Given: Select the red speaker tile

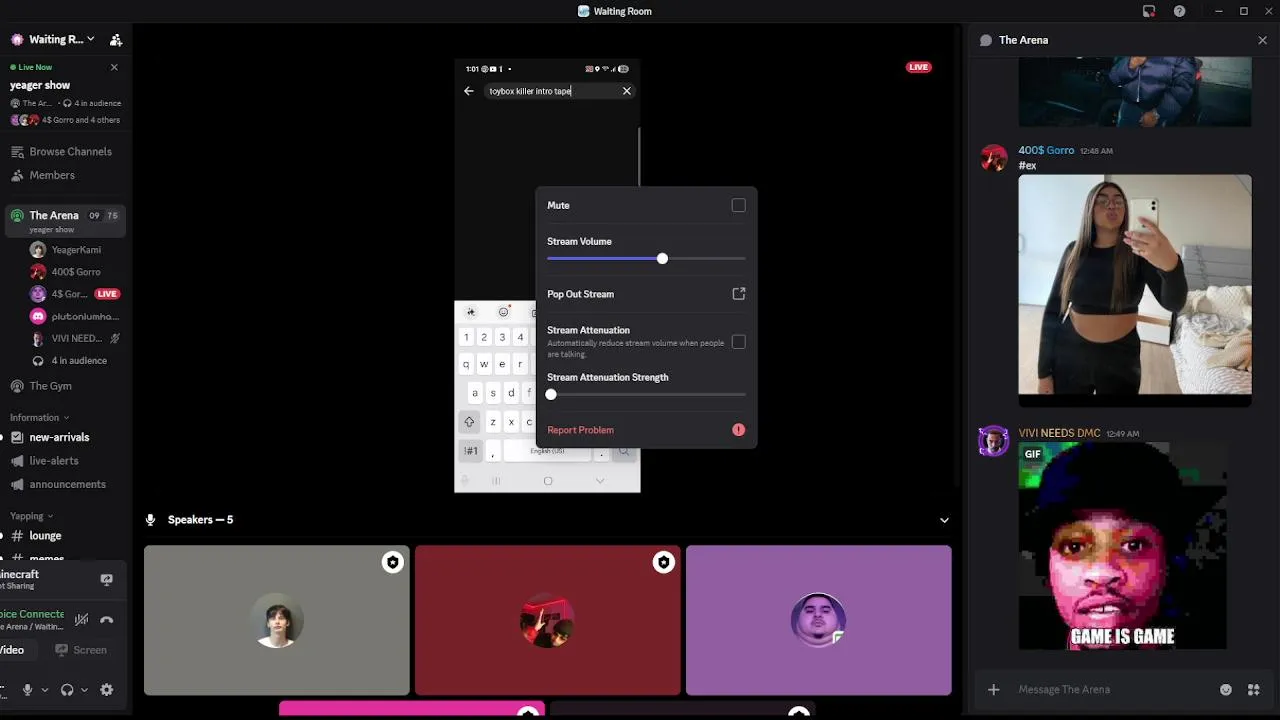Looking at the screenshot, I should (548, 620).
